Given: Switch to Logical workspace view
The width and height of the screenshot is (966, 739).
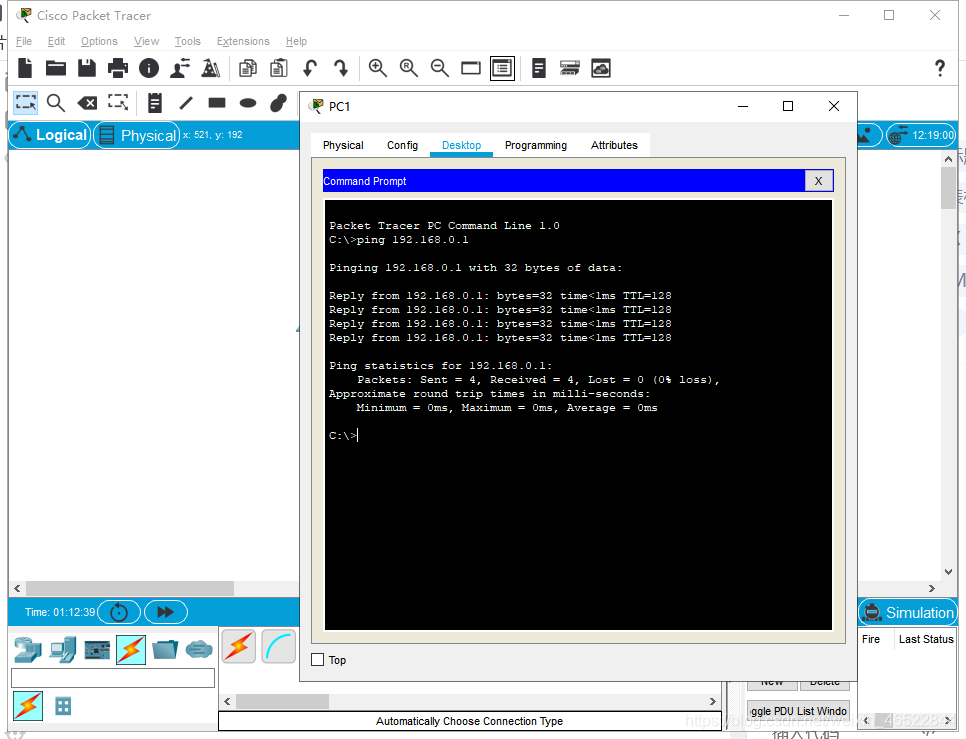Looking at the screenshot, I should [x=51, y=135].
